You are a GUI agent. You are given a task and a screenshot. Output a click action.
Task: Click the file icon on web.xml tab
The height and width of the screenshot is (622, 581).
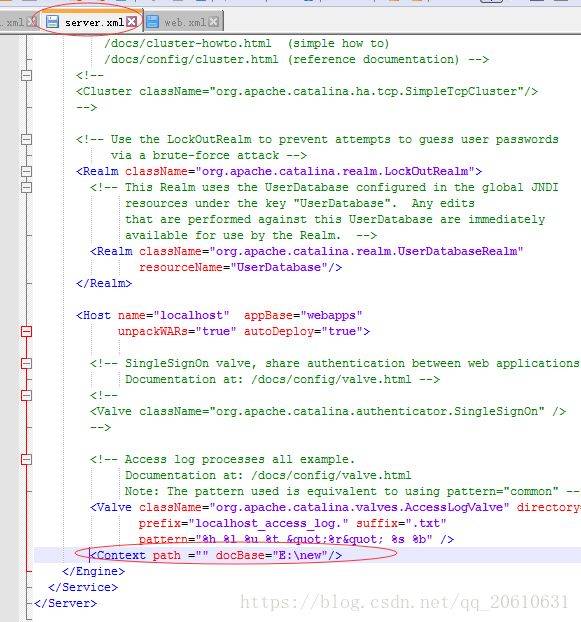click(152, 22)
